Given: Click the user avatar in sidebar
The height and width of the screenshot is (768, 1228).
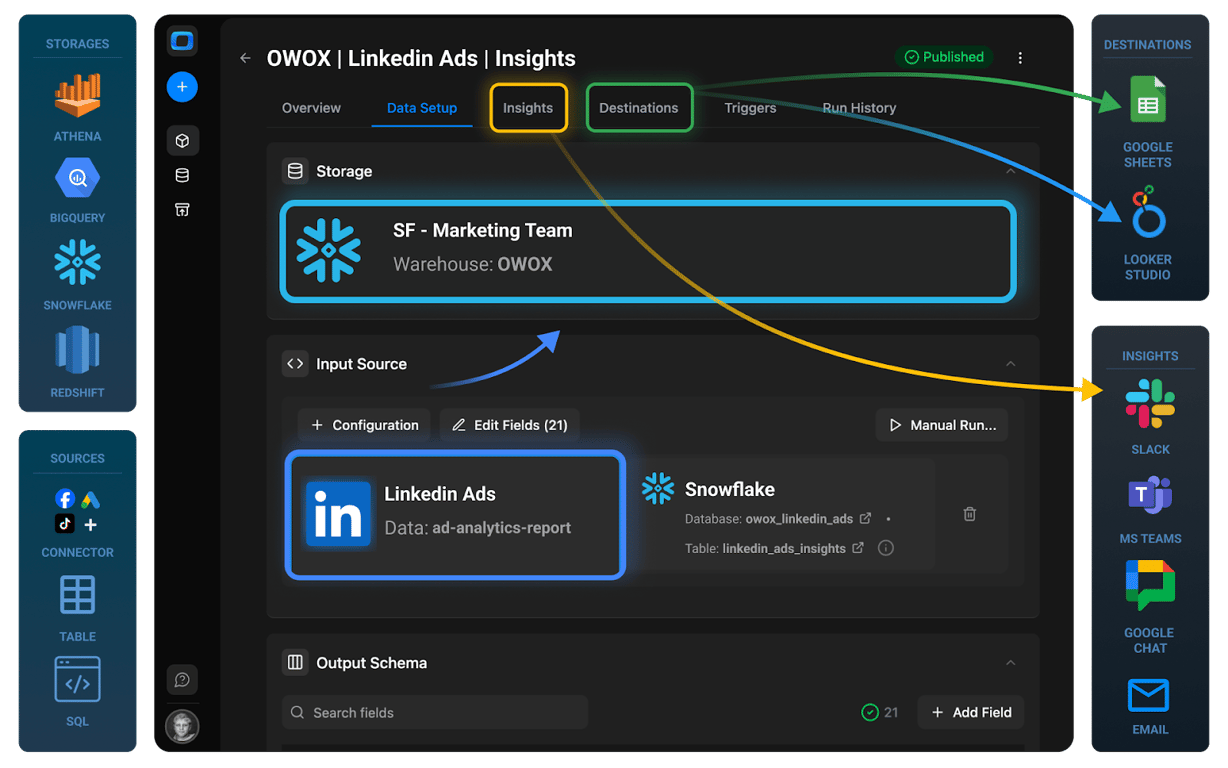Looking at the screenshot, I should click(x=182, y=726).
